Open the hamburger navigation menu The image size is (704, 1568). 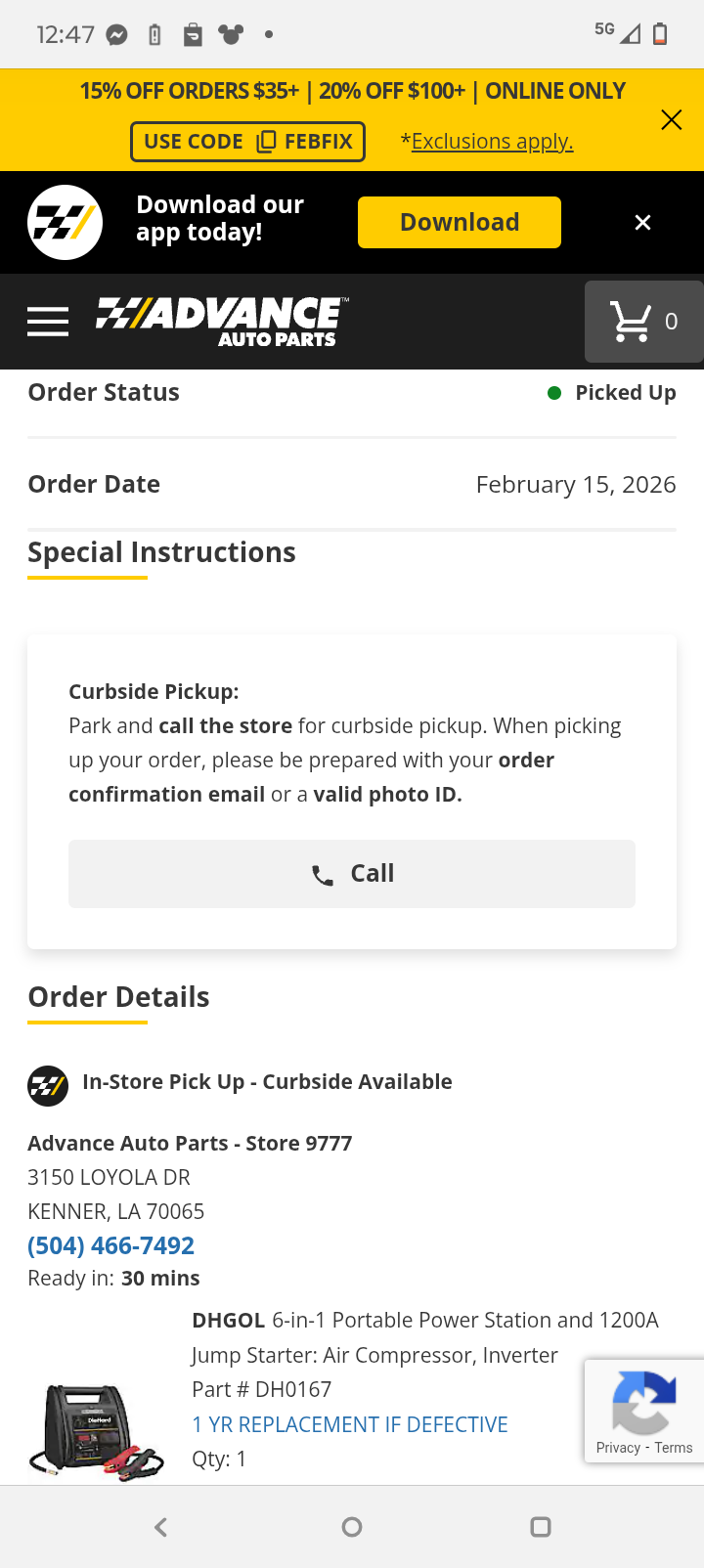[48, 322]
